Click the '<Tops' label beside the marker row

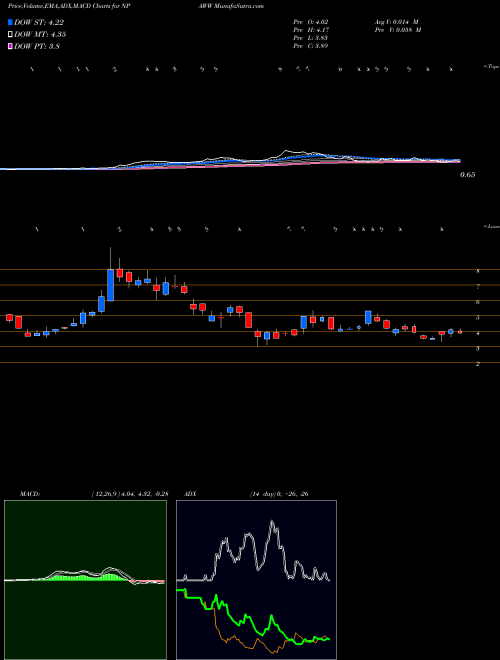492,67
